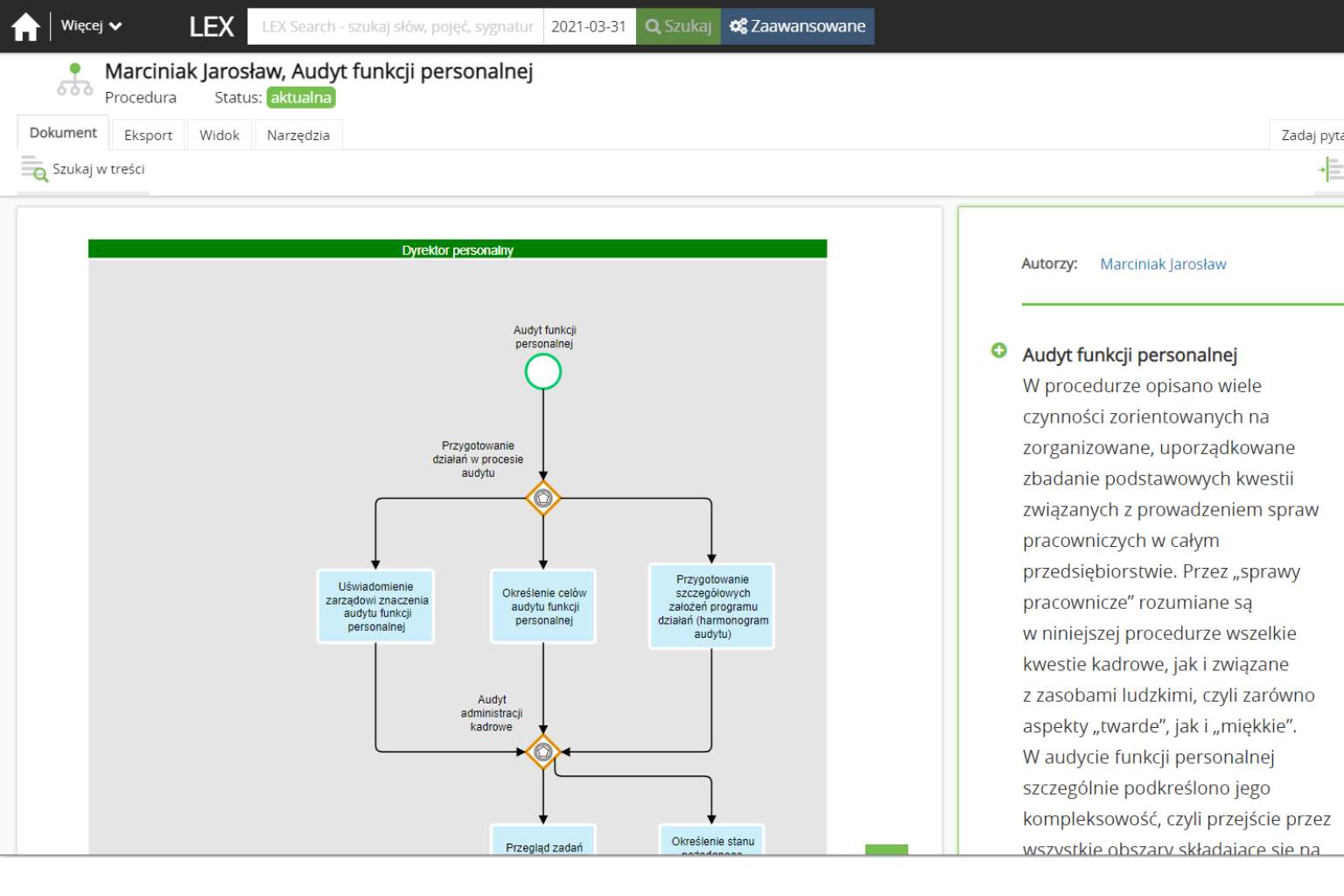Image resolution: width=1344 pixels, height=896 pixels.
Task: Open the Widok tab
Action: [x=219, y=136]
